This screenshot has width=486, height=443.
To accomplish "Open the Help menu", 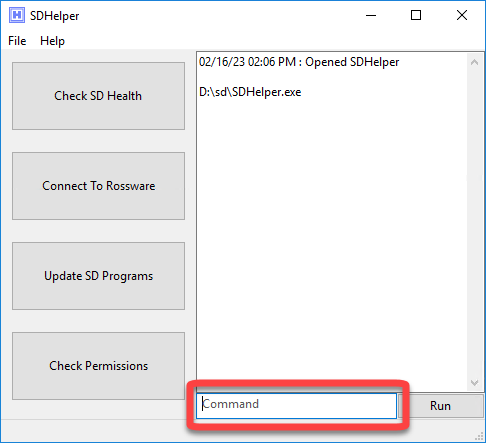I will point(52,41).
